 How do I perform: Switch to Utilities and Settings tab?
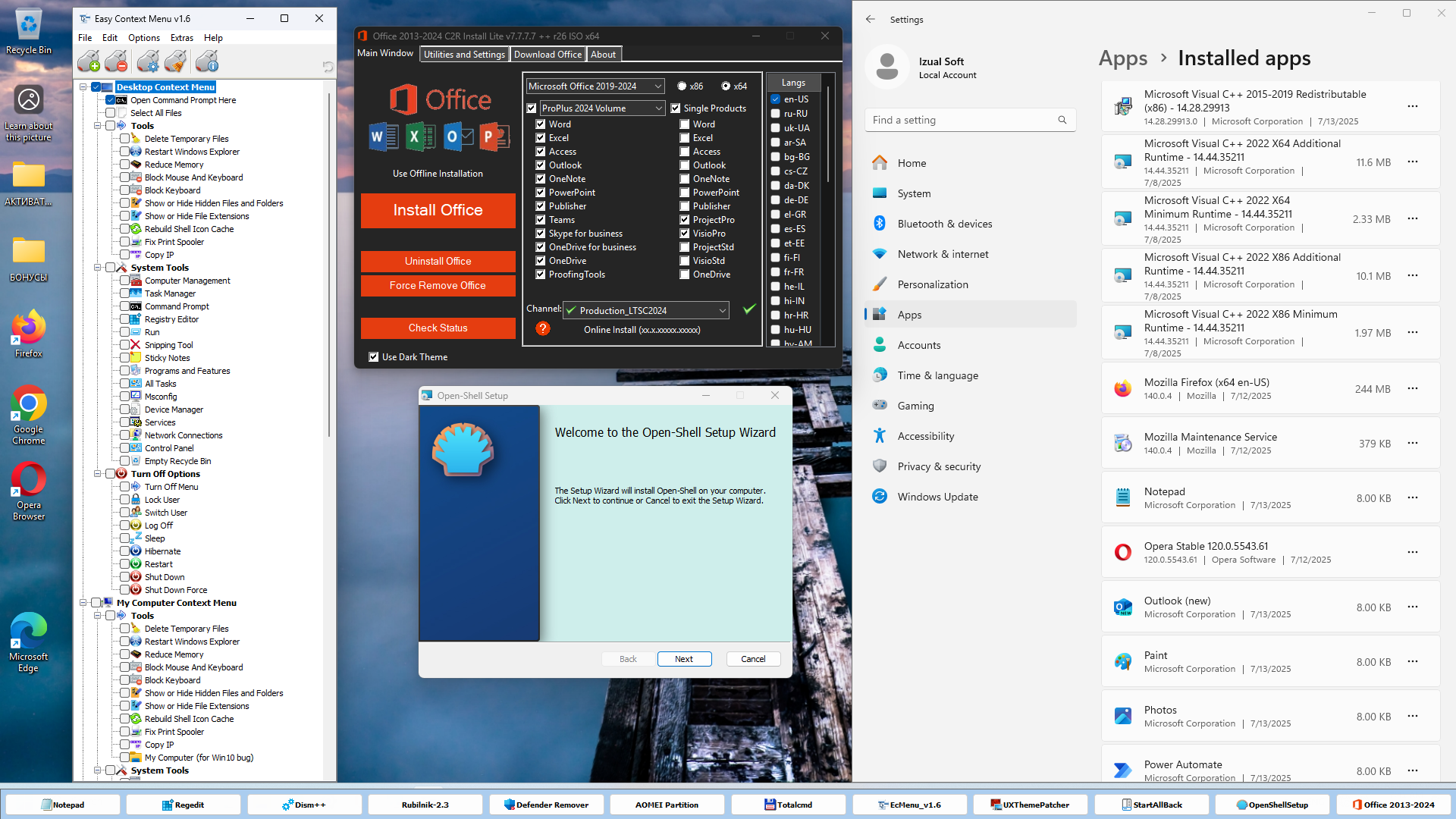(464, 55)
